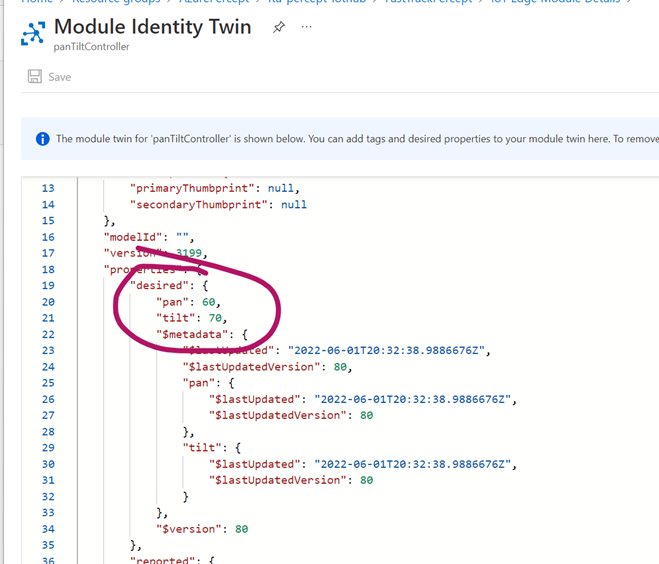Click the $version value 80 on line 34

(242, 529)
